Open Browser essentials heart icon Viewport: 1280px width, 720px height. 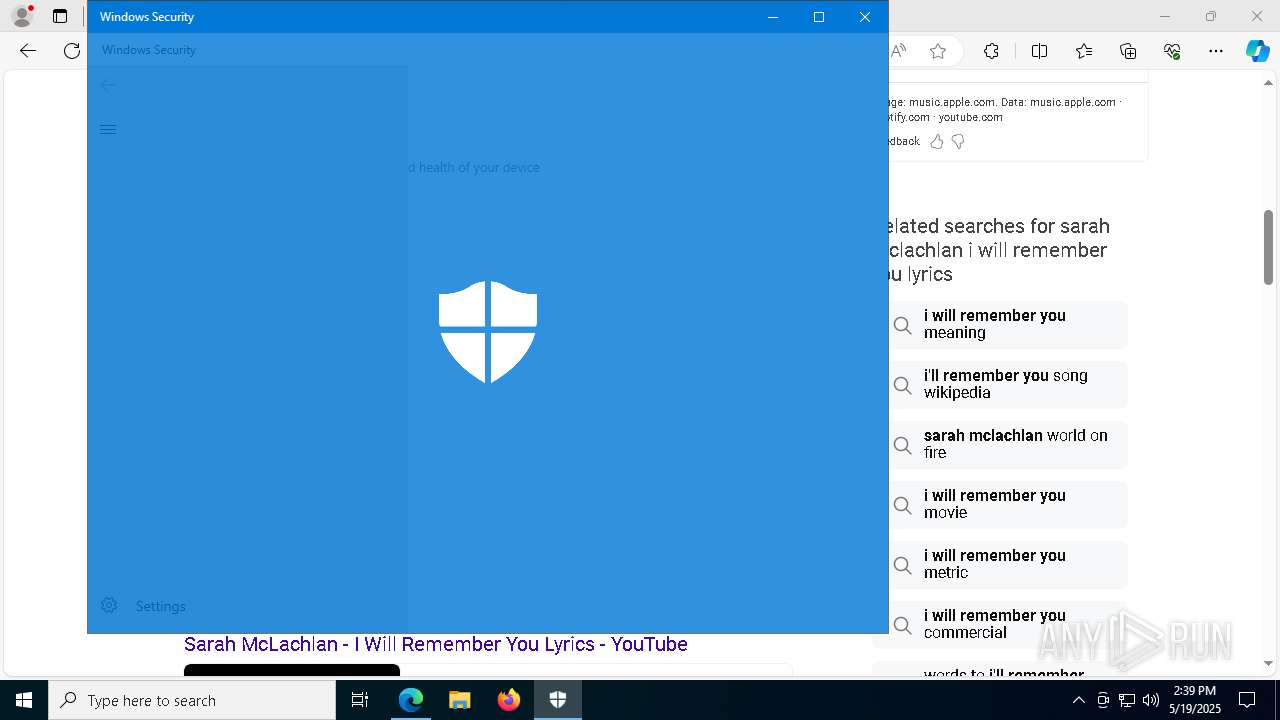coord(1172,51)
